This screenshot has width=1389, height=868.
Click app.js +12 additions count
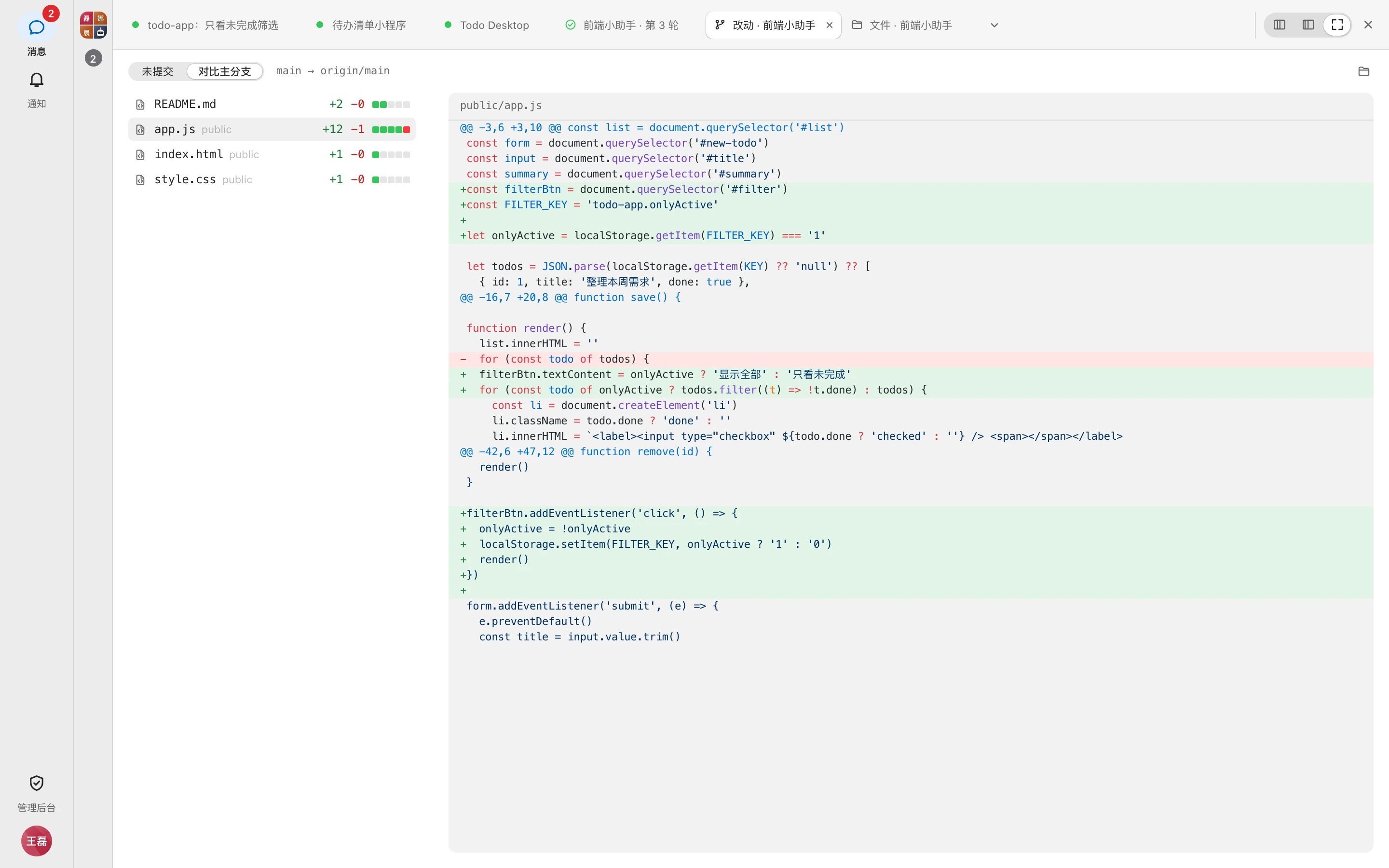pyautogui.click(x=332, y=129)
